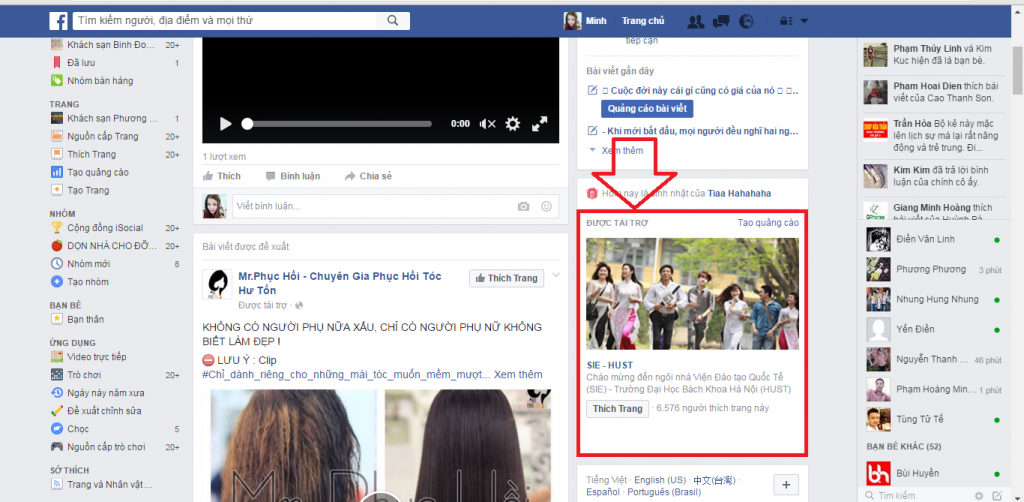Click new message compose icon in chat bar
This screenshot has width=1024, height=502.
click(997, 495)
